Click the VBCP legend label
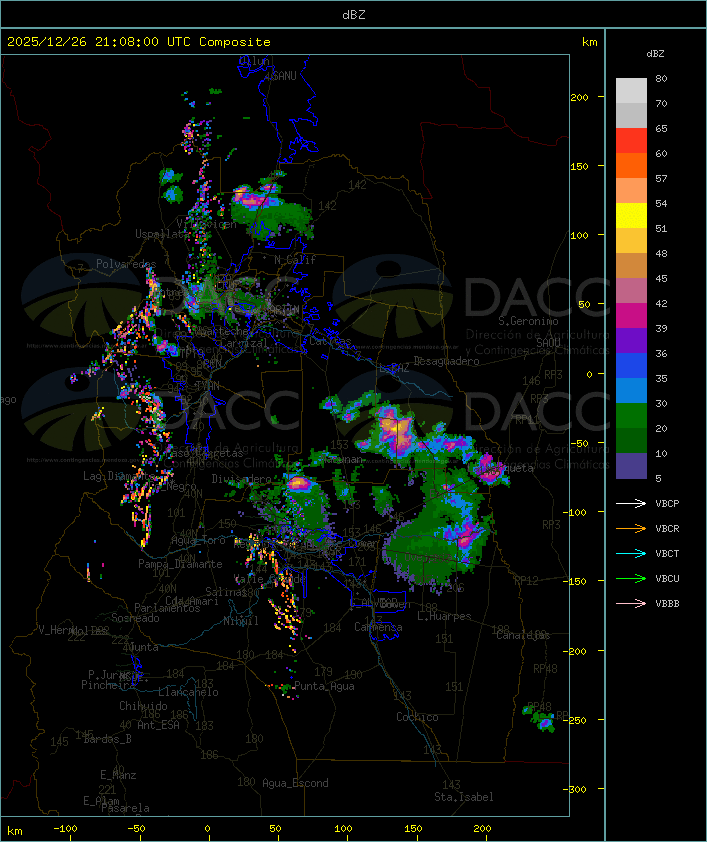Screen dimensions: 707x842 pyautogui.click(x=667, y=504)
